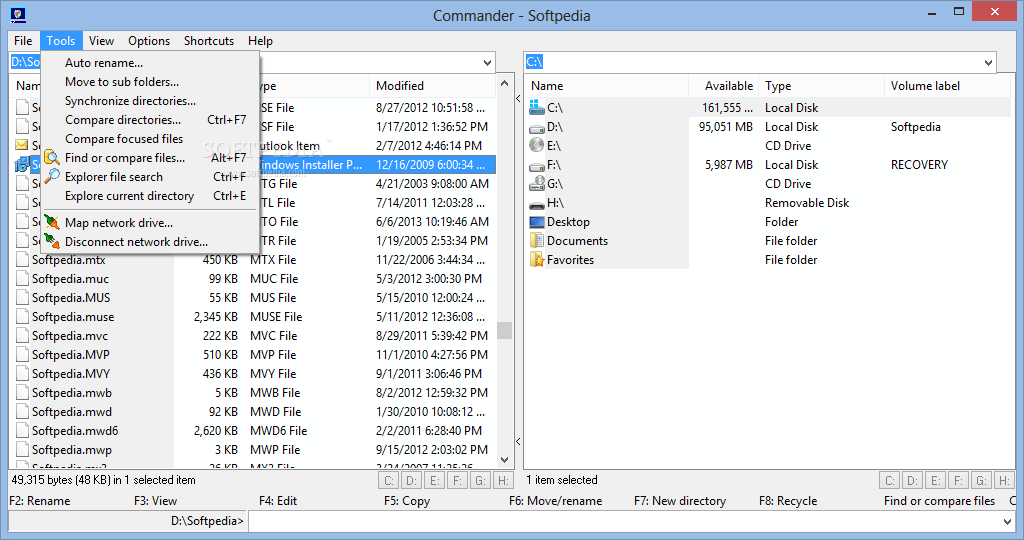Click file icon of Softpedia.mwp
The image size is (1024, 540).
click(x=22, y=450)
